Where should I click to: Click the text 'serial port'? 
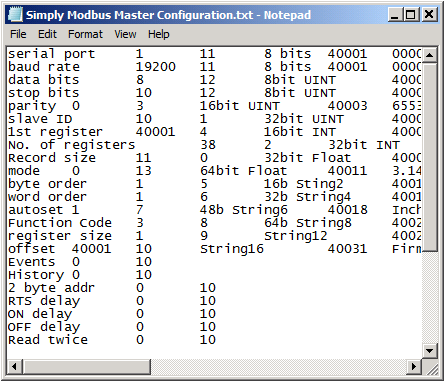click(x=52, y=54)
